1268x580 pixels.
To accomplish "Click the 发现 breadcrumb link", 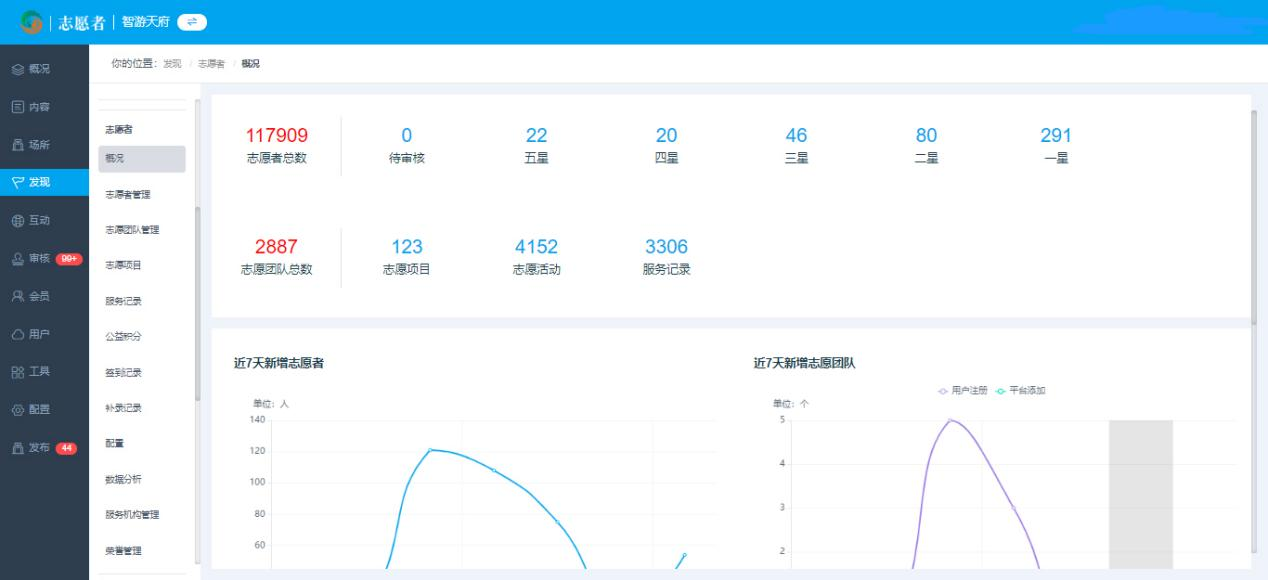I will [x=172, y=64].
